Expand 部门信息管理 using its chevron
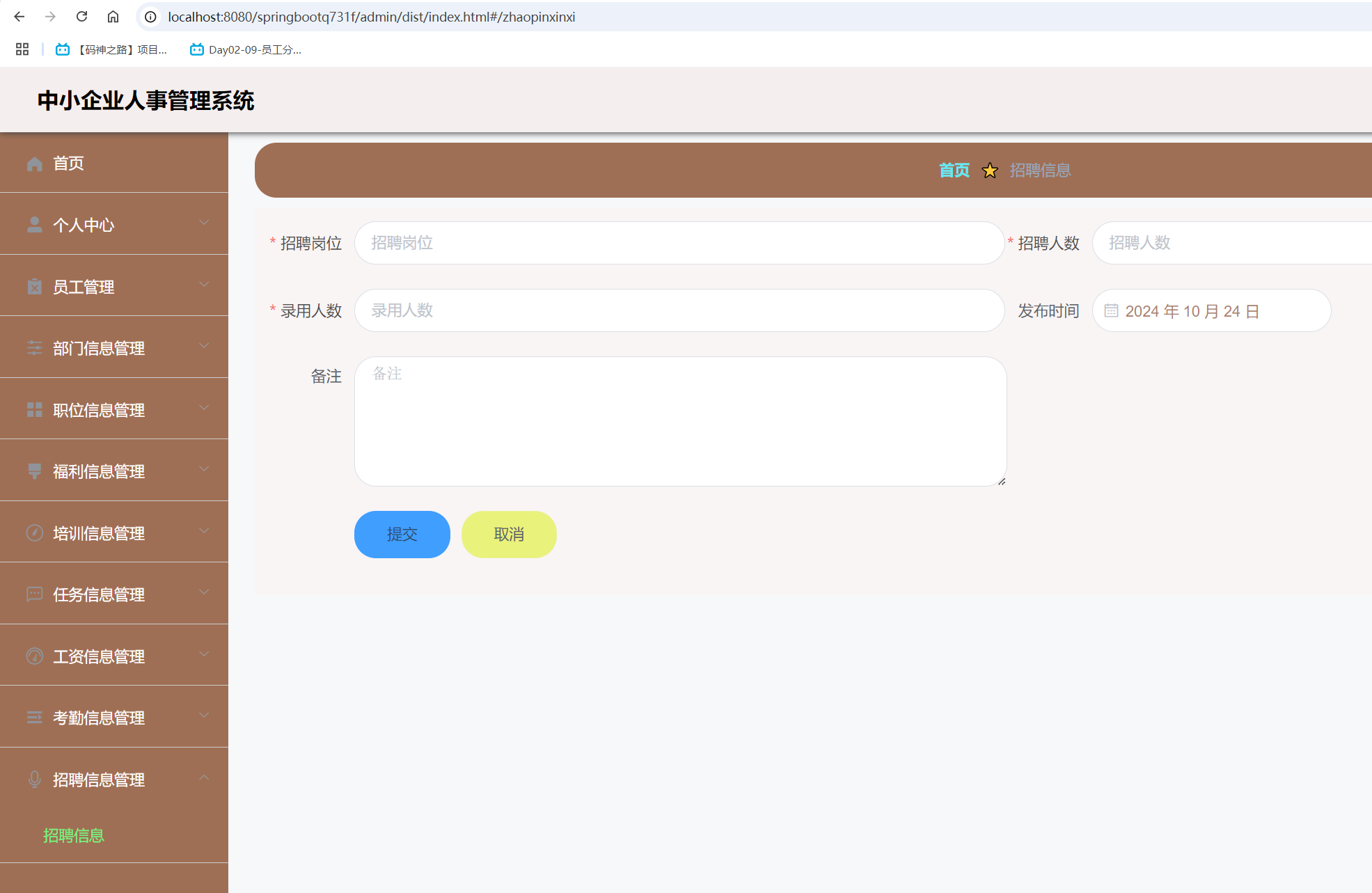 (x=204, y=346)
